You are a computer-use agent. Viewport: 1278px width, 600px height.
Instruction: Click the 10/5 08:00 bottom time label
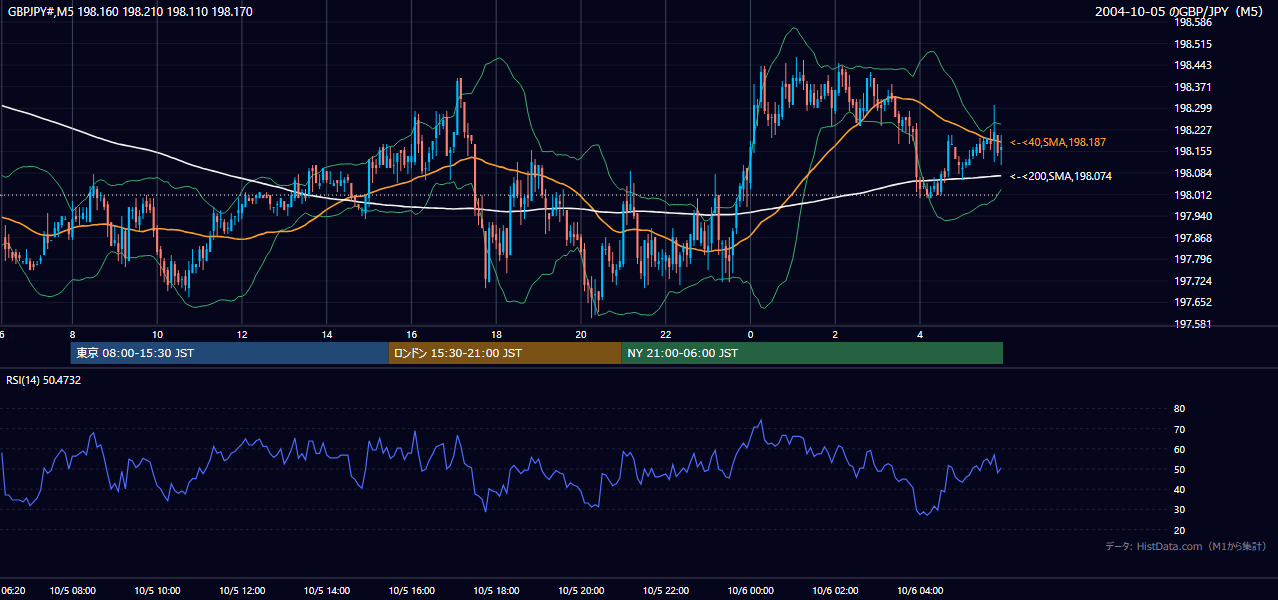(72, 591)
